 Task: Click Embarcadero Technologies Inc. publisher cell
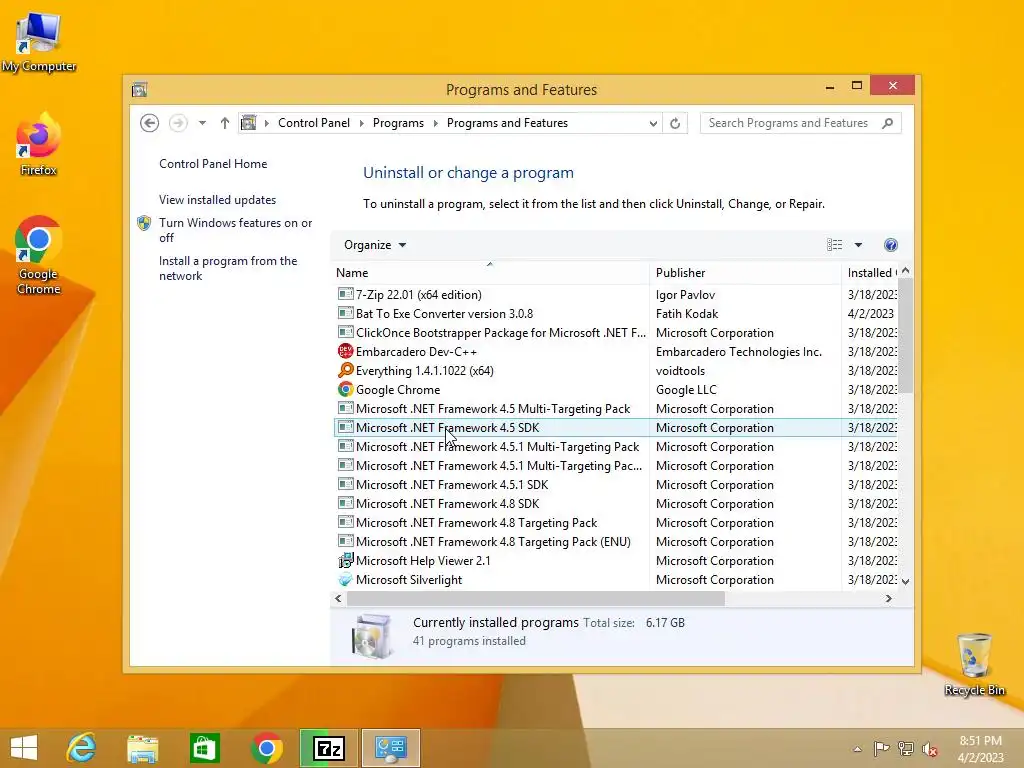[739, 352]
